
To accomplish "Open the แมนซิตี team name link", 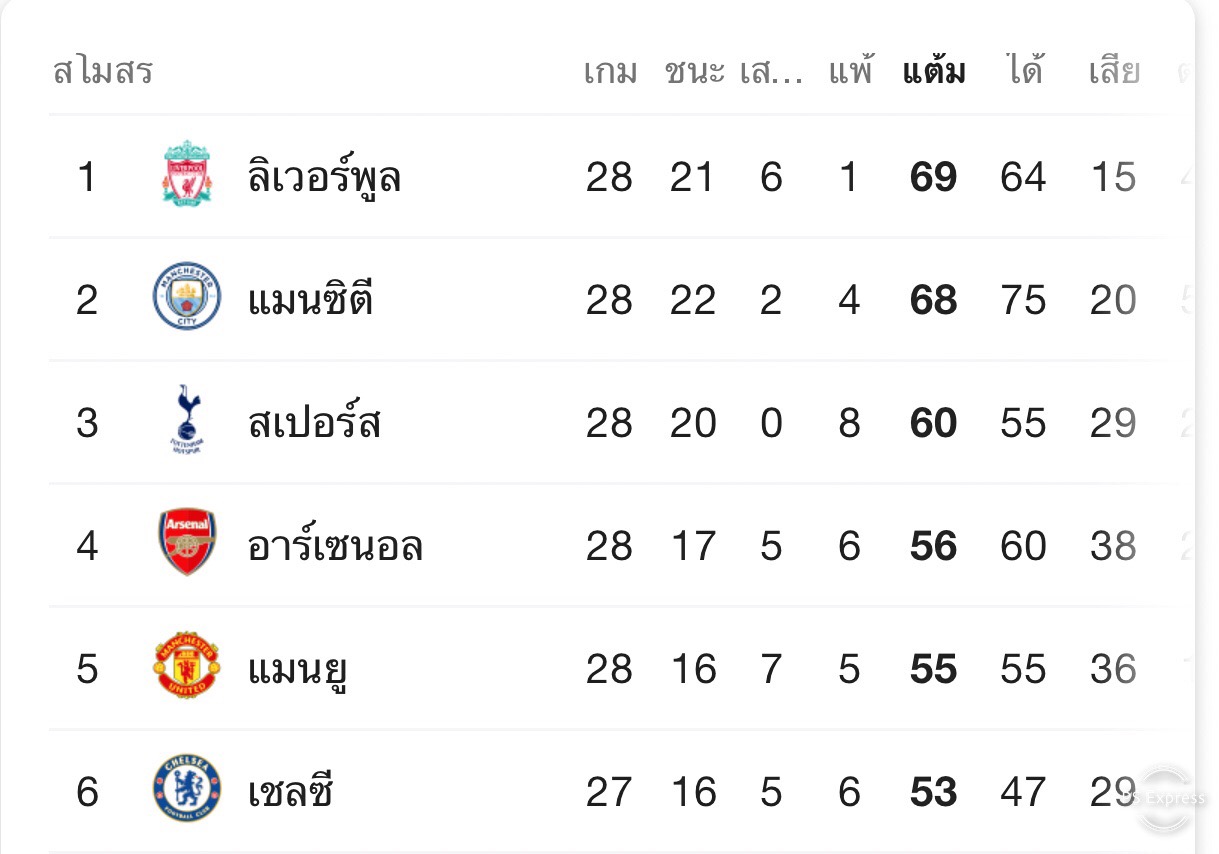I will tap(311, 299).
